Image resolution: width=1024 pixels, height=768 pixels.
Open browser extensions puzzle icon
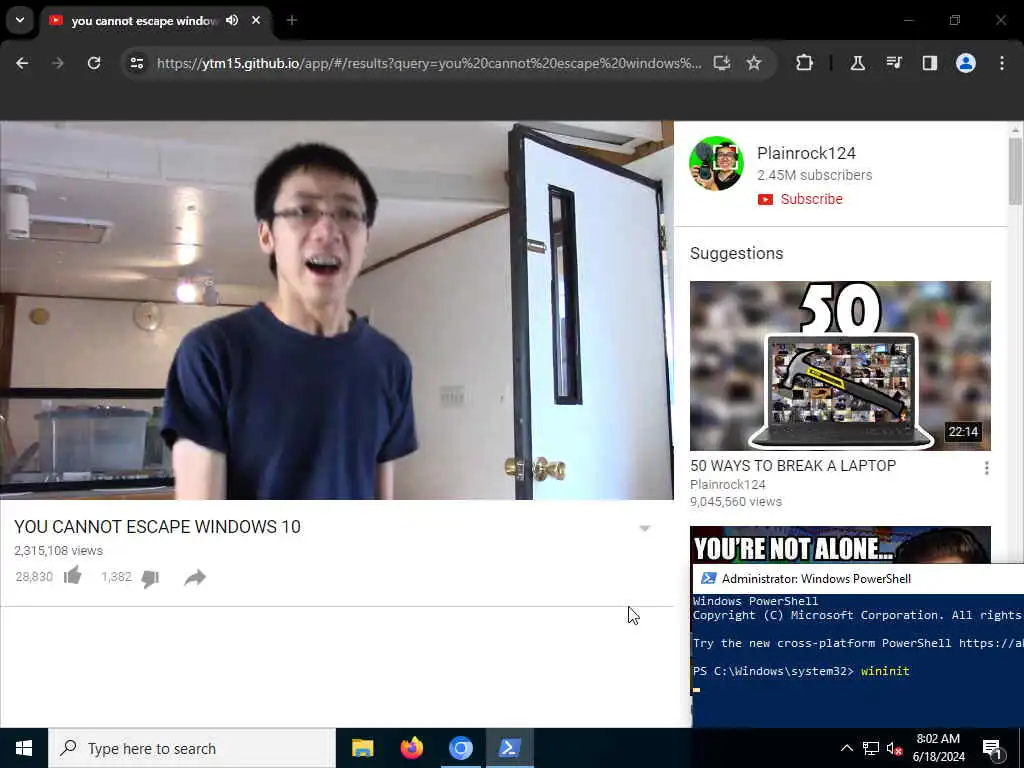click(x=805, y=63)
